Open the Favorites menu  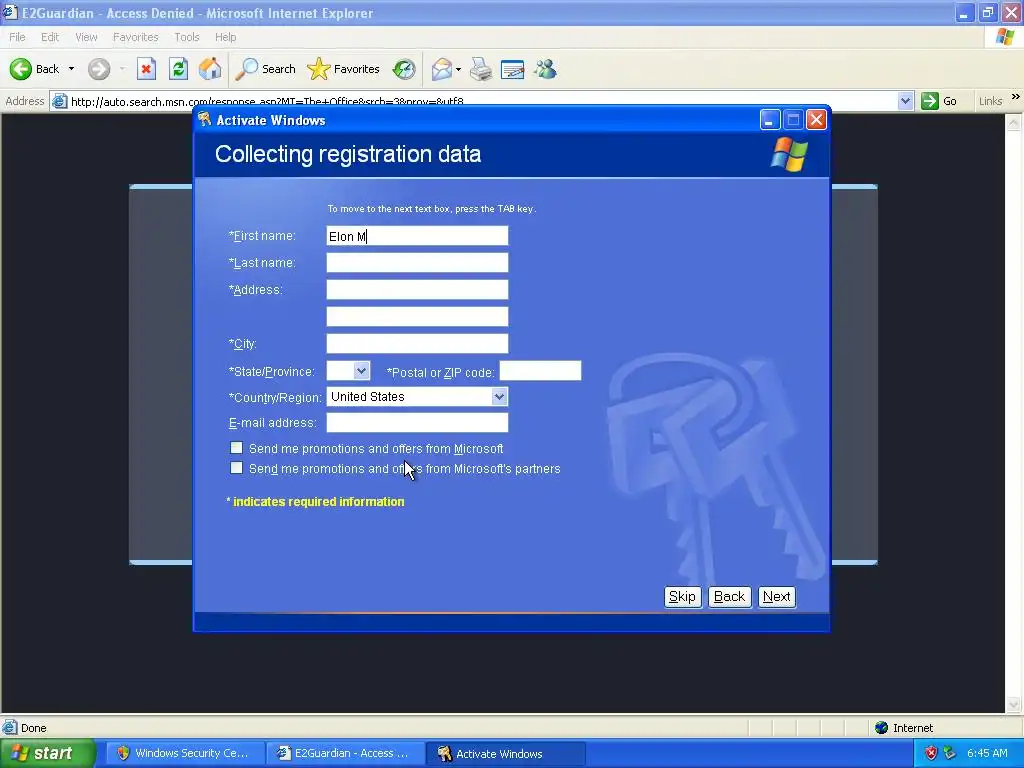(135, 37)
